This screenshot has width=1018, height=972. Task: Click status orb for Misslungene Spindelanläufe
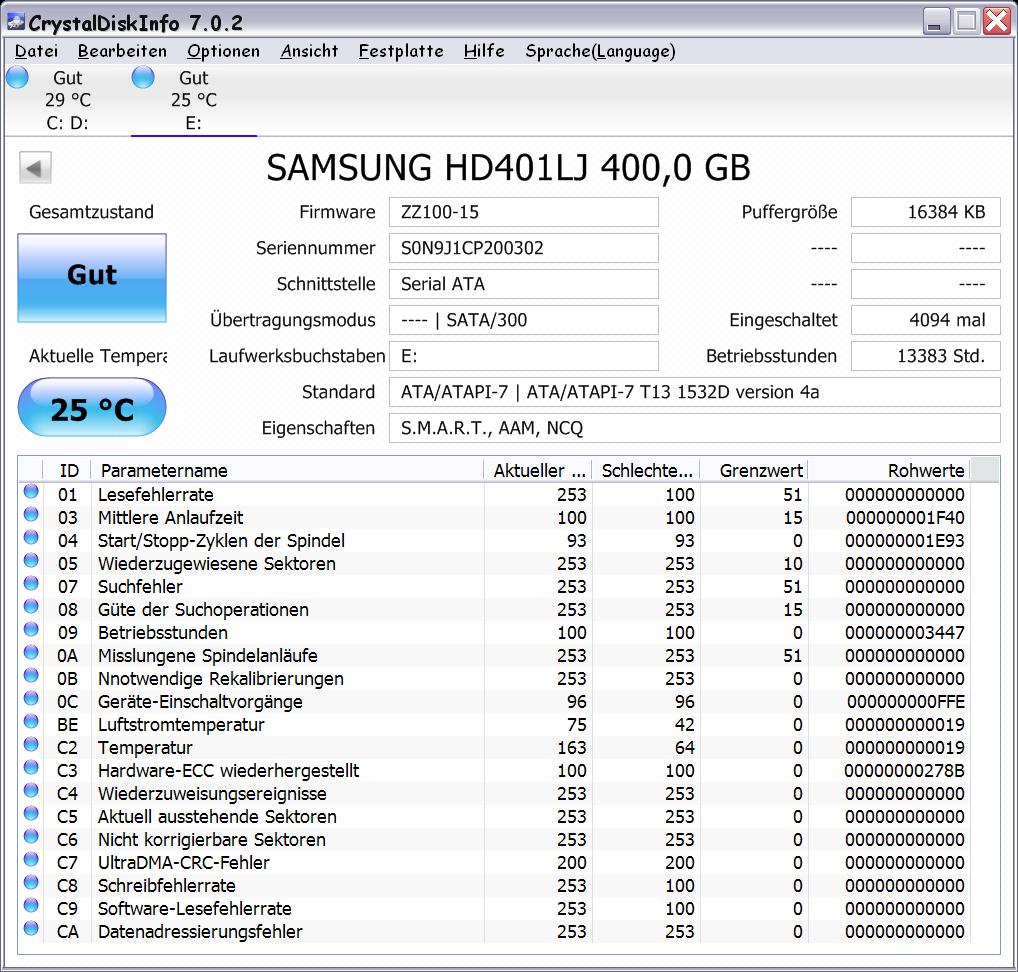[31, 653]
